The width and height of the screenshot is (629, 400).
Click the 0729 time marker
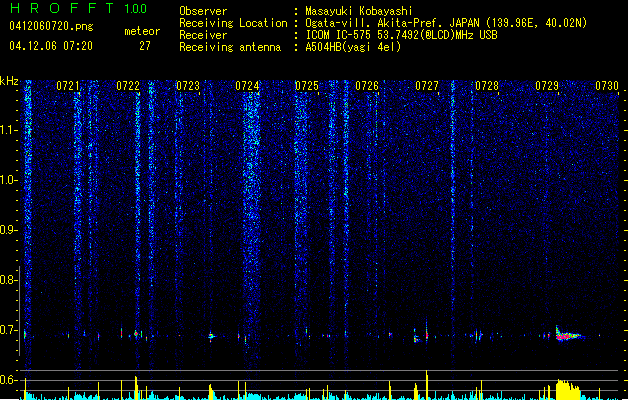point(547,86)
